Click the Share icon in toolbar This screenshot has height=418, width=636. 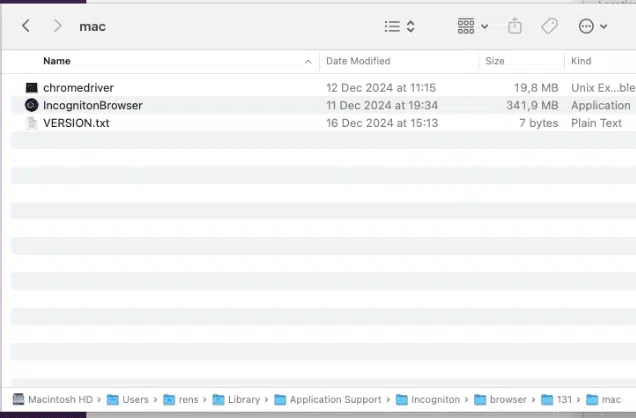pyautogui.click(x=515, y=26)
